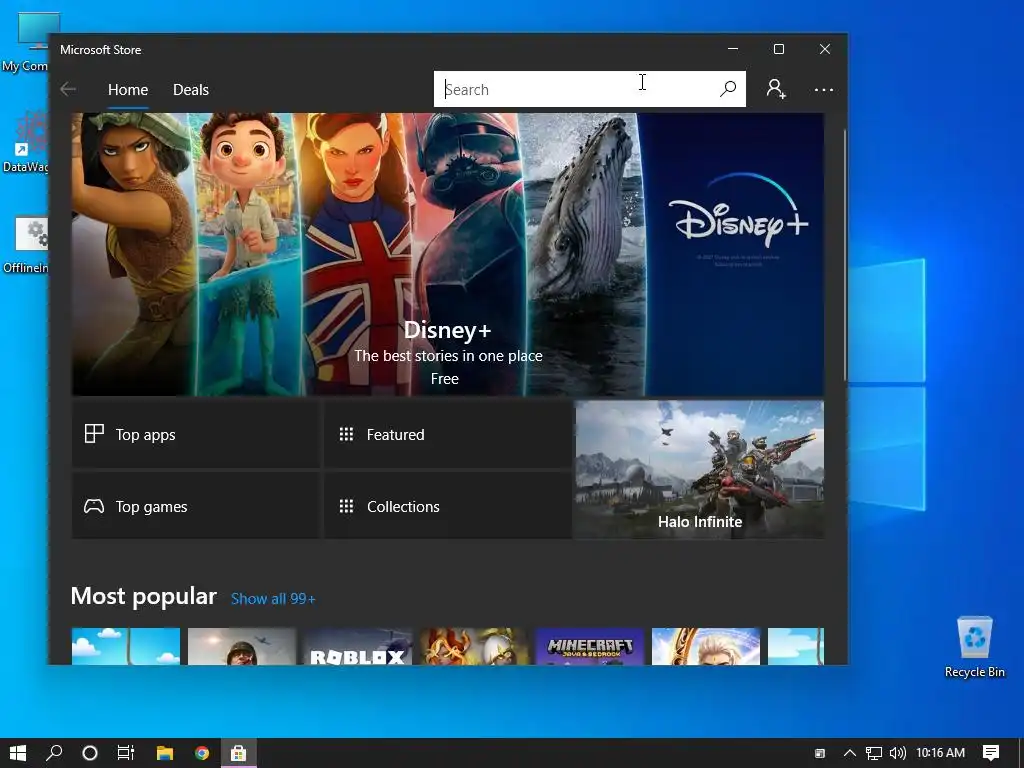Select the My Computer desktop icon
The width and height of the screenshot is (1024, 768).
coord(25,42)
